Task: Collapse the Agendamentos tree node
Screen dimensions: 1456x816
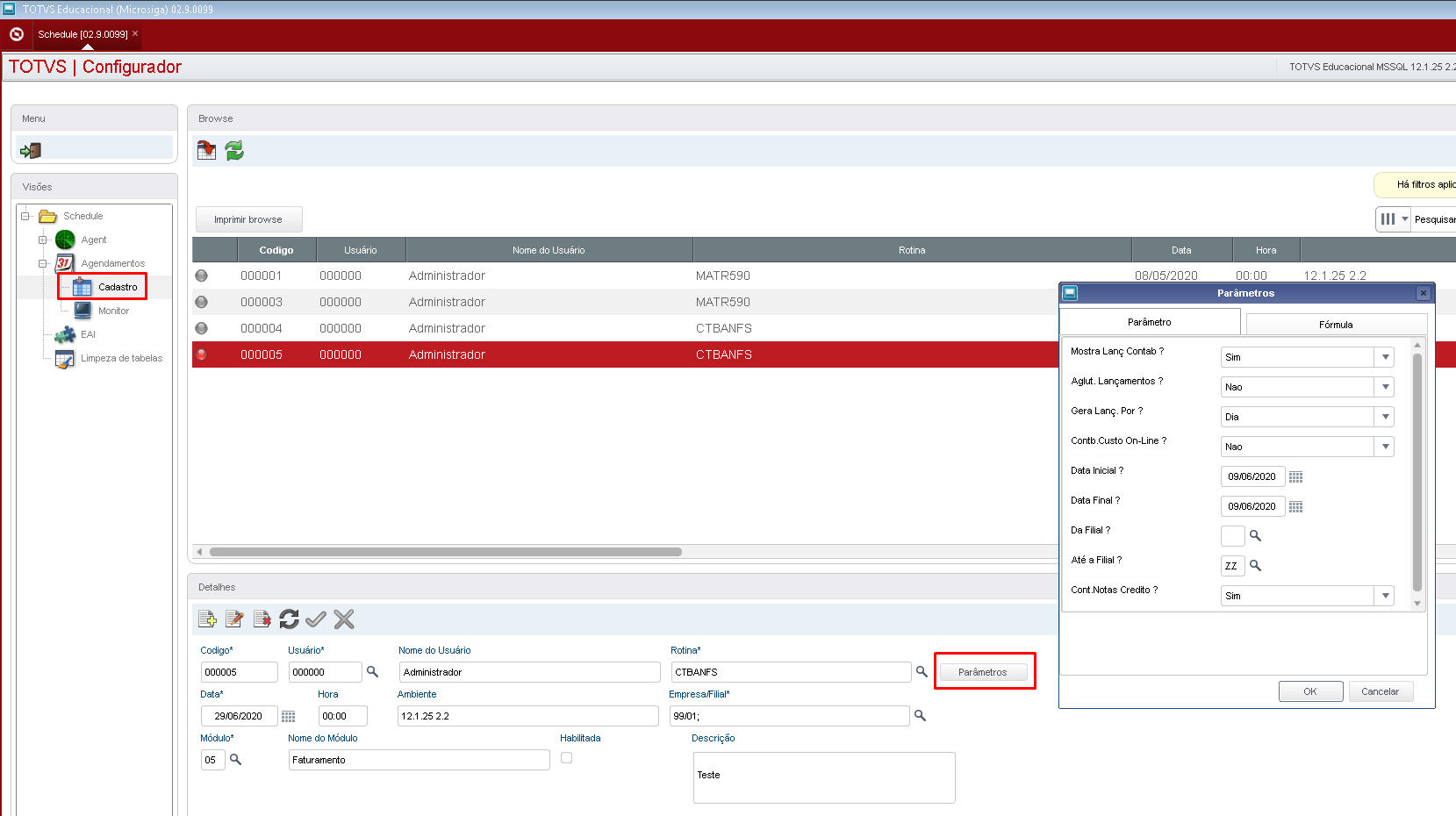Action: [x=43, y=263]
